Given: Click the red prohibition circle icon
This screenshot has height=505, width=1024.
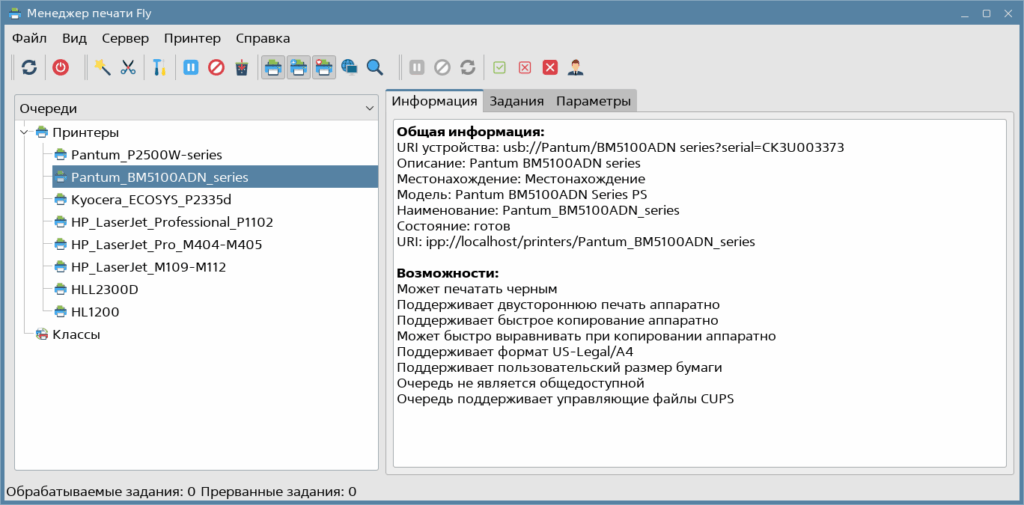Looking at the screenshot, I should click(x=215, y=67).
